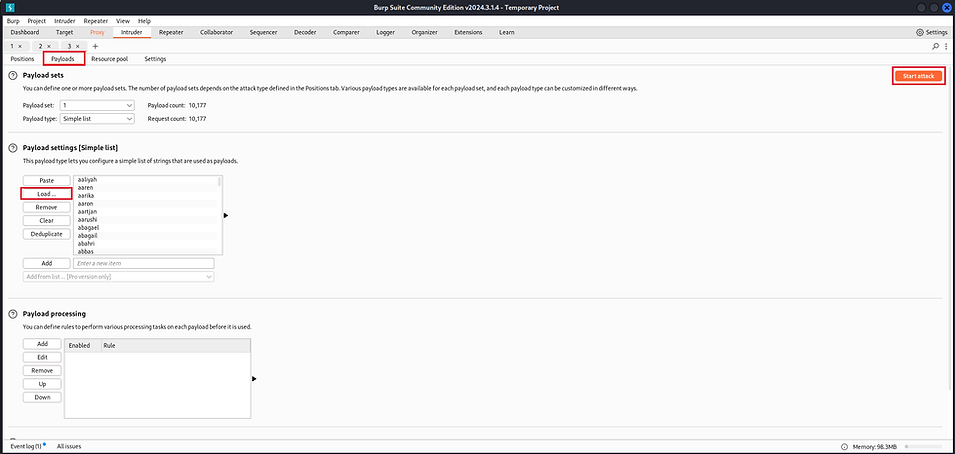The height and width of the screenshot is (454, 955).
Task: Add a new Intruder tab with plus
Action: coord(95,46)
